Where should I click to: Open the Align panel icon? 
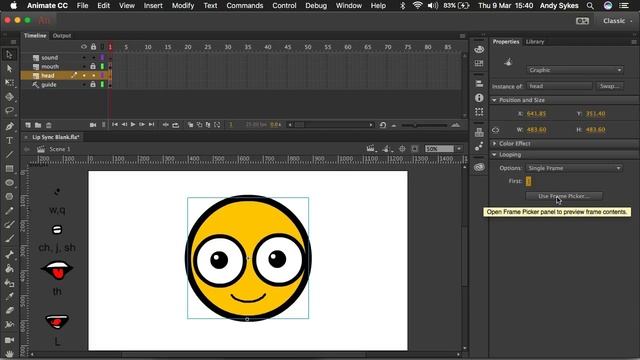[479, 84]
